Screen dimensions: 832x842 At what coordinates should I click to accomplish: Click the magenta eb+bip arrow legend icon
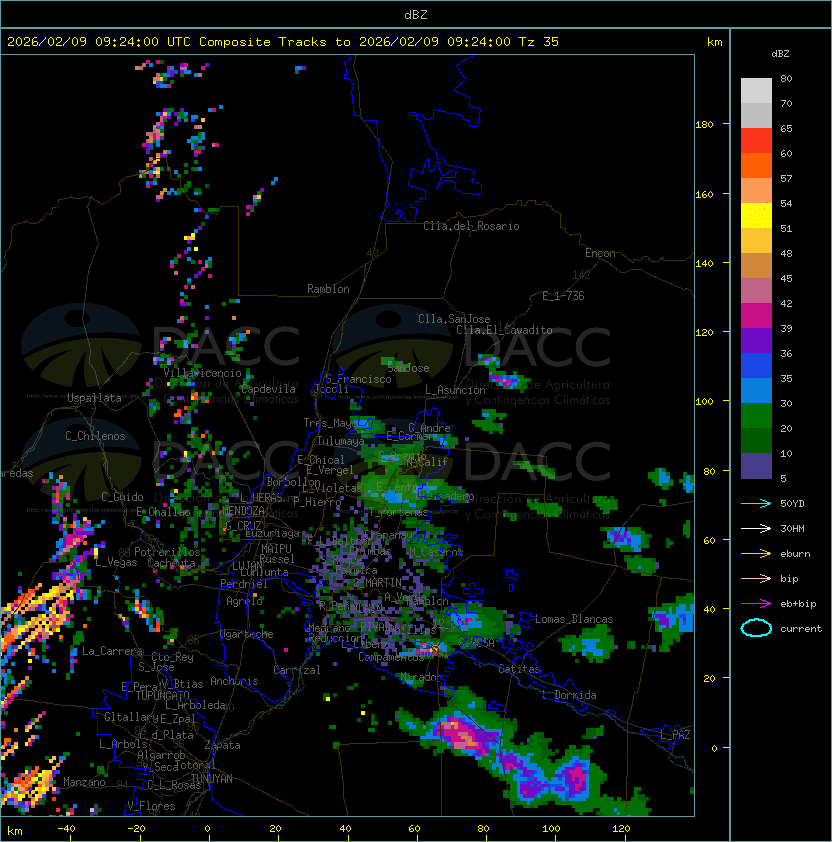pyautogui.click(x=756, y=604)
